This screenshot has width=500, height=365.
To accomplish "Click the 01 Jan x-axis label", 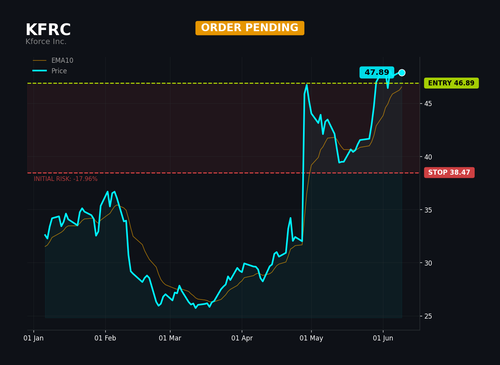I will click(x=33, y=338).
